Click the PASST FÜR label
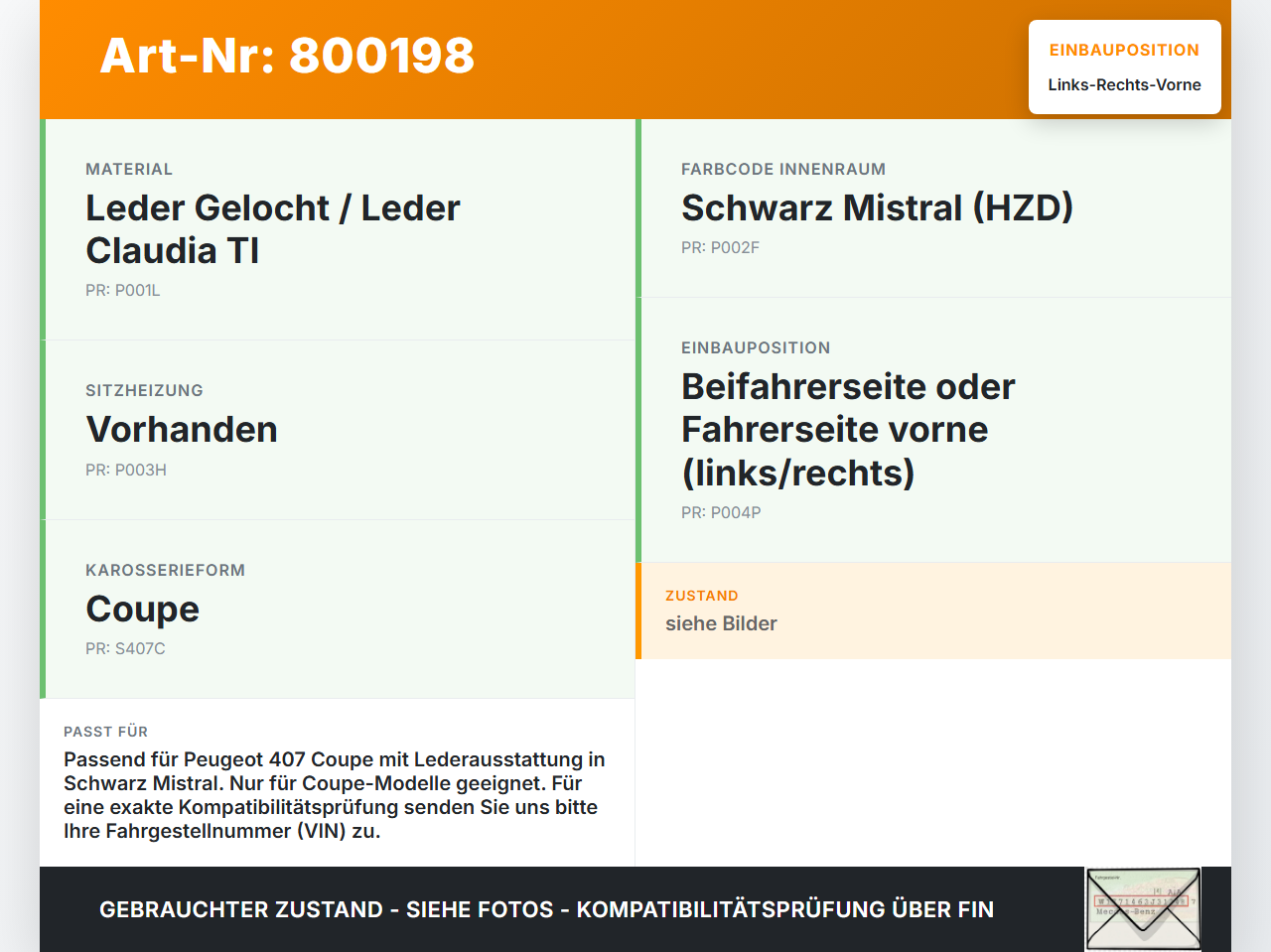Image resolution: width=1271 pixels, height=952 pixels. (x=106, y=732)
